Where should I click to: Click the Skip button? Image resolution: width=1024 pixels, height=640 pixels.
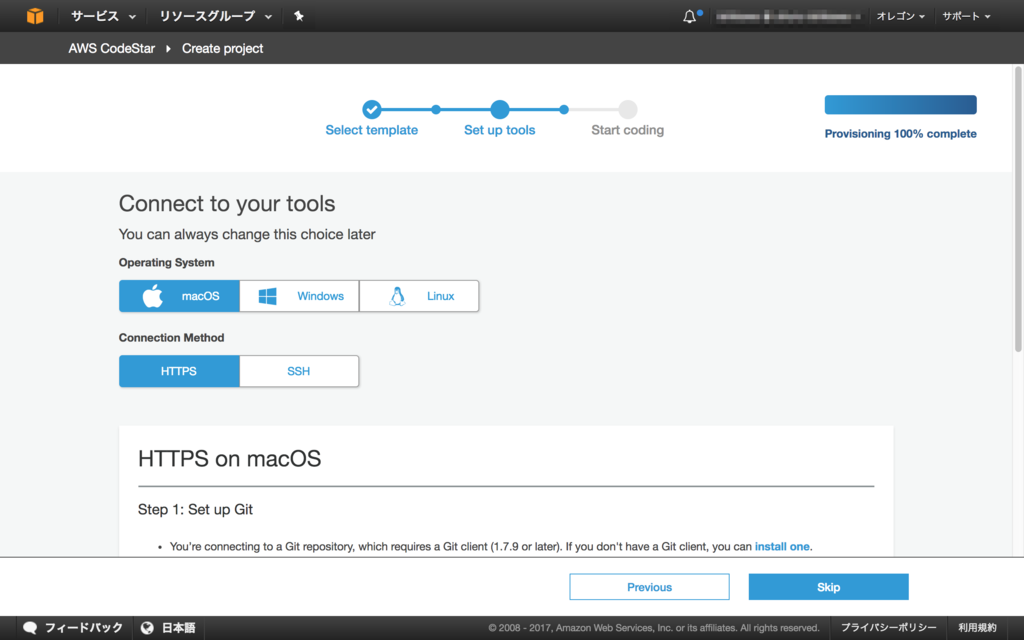click(x=828, y=587)
